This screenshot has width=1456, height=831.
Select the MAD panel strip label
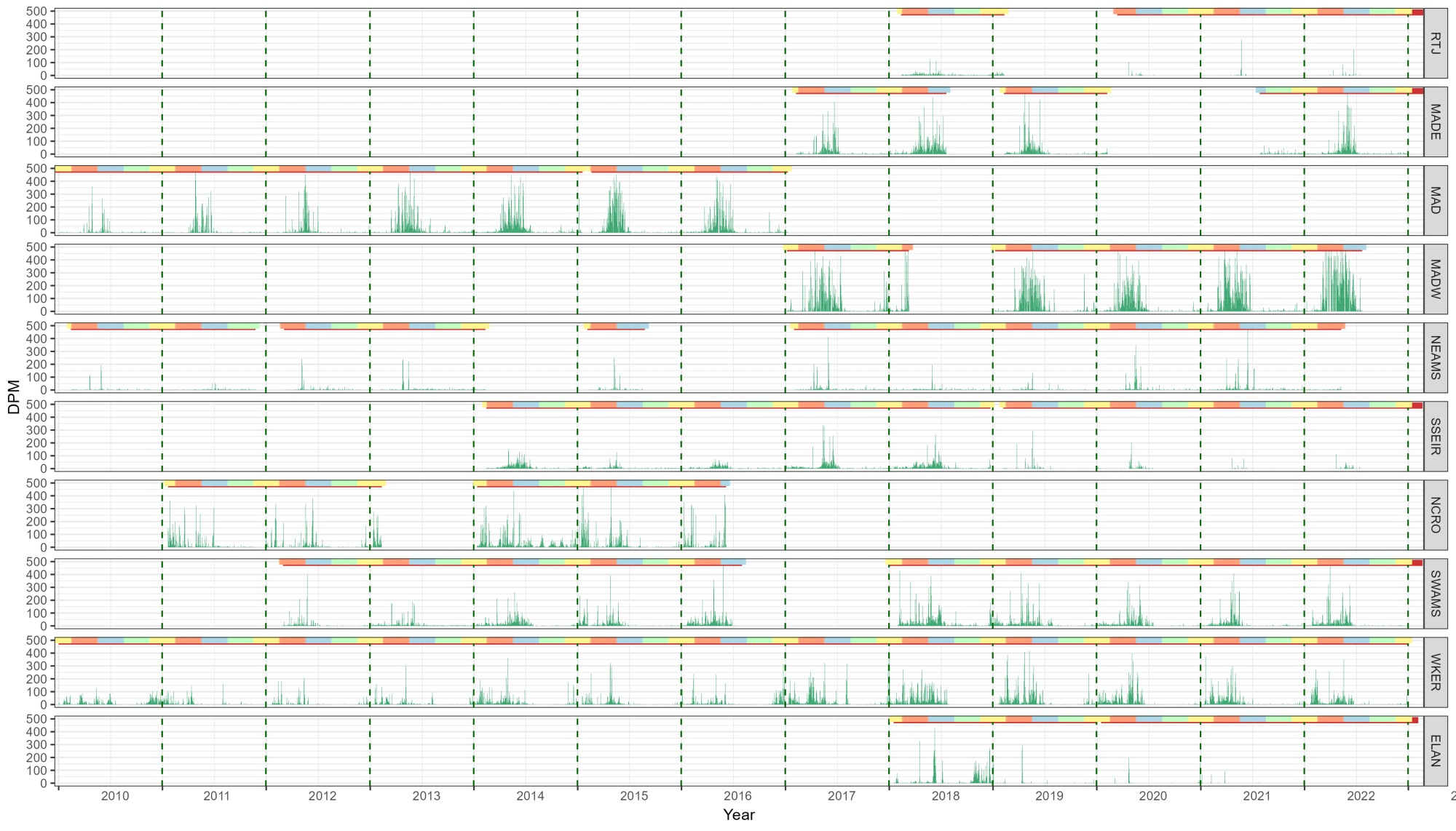[x=1435, y=200]
